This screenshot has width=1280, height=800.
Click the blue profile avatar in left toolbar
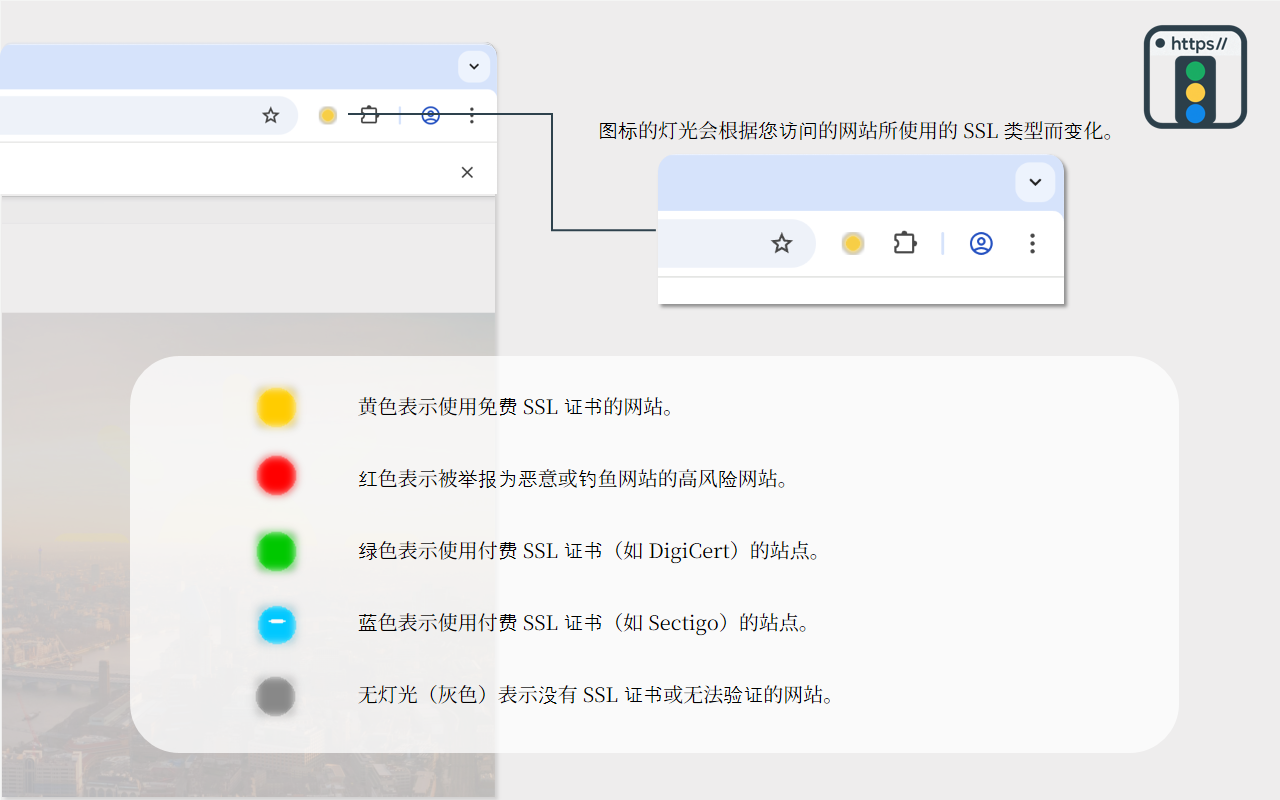point(430,115)
